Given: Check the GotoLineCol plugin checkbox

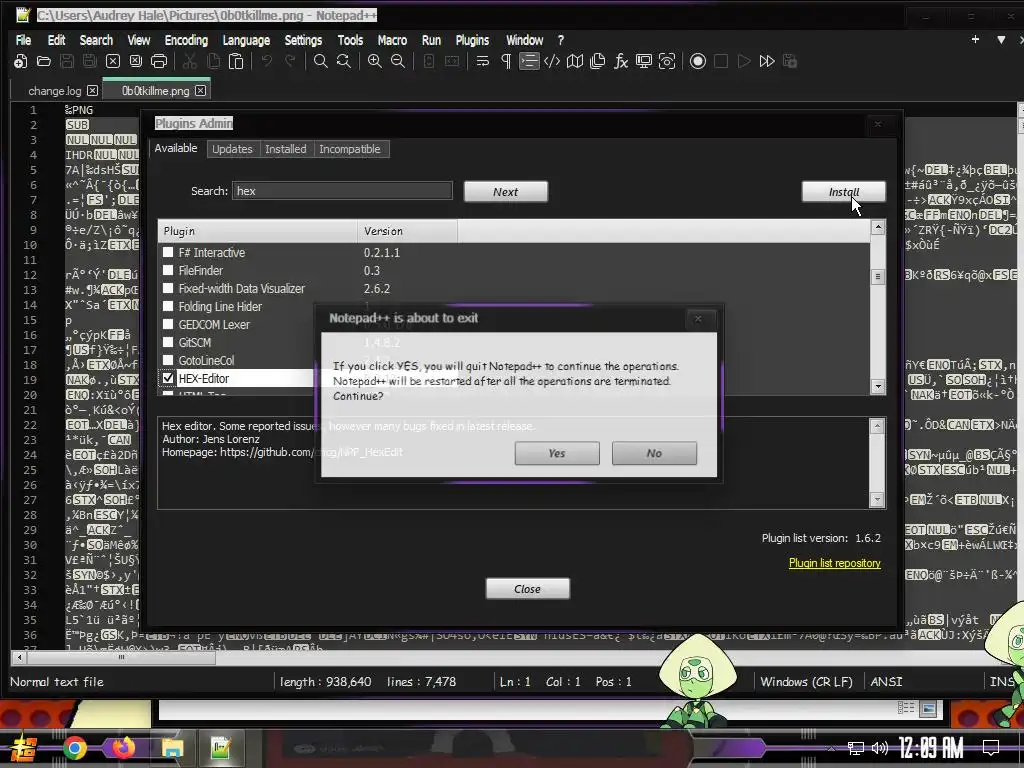Looking at the screenshot, I should pyautogui.click(x=168, y=360).
